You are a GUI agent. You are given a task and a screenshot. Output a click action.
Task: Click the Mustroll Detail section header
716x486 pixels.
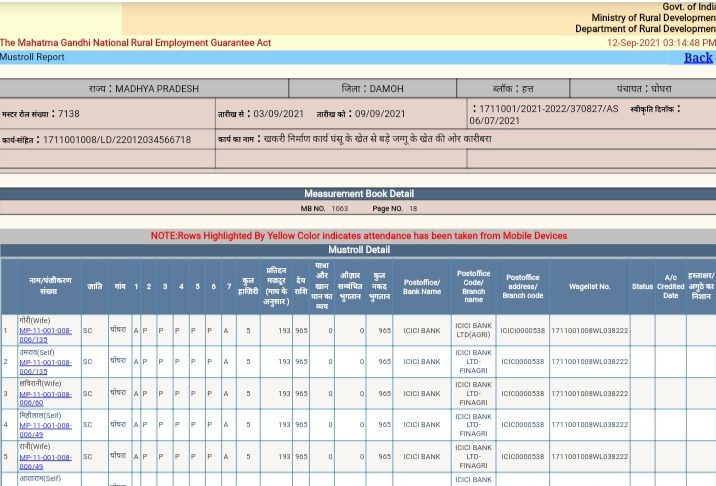(359, 250)
